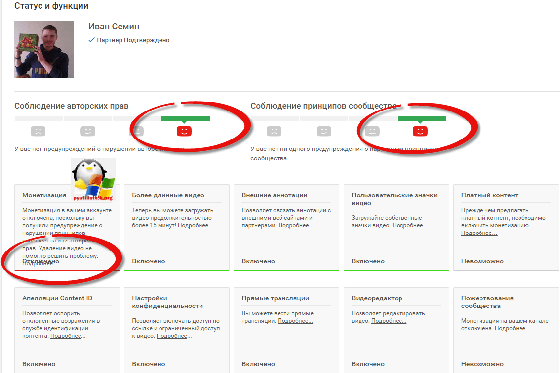The image size is (560, 373).
Task: Open the Подробнее link in Апелляции Content ID card
Action: pos(67,336)
